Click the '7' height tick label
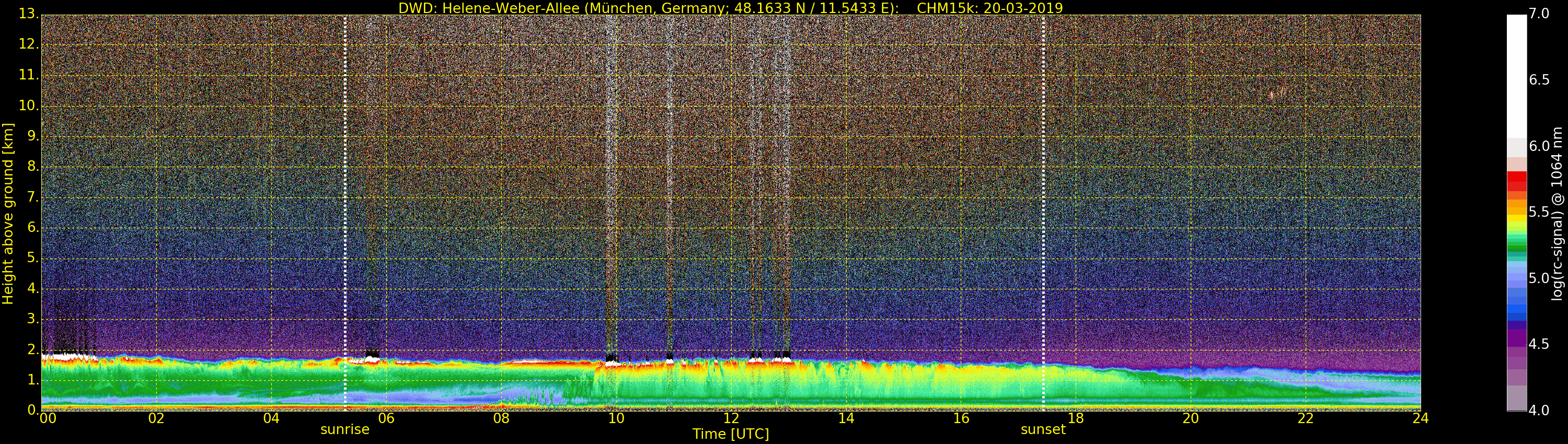 coord(33,197)
